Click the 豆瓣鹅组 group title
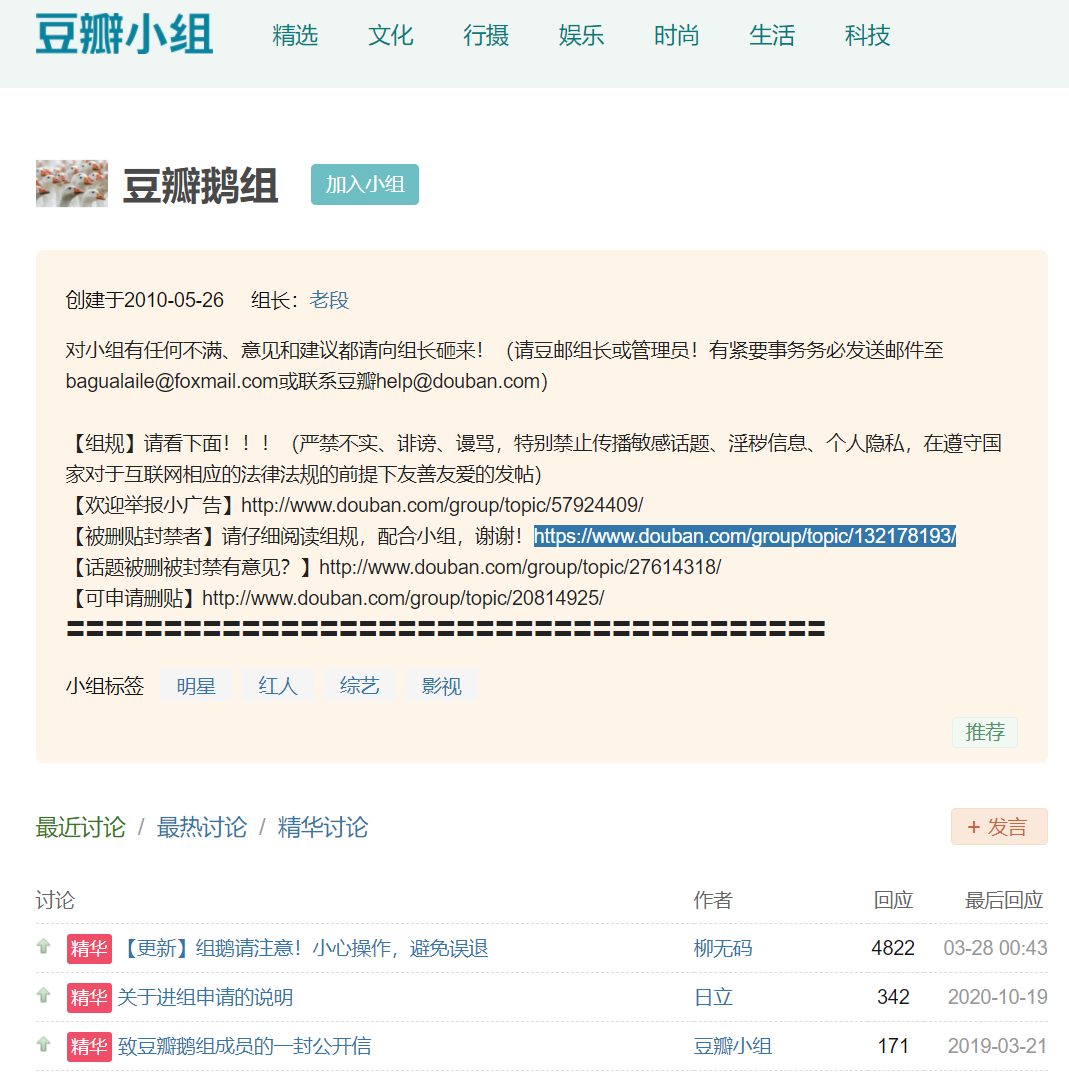This screenshot has width=1069, height=1078. (x=200, y=185)
